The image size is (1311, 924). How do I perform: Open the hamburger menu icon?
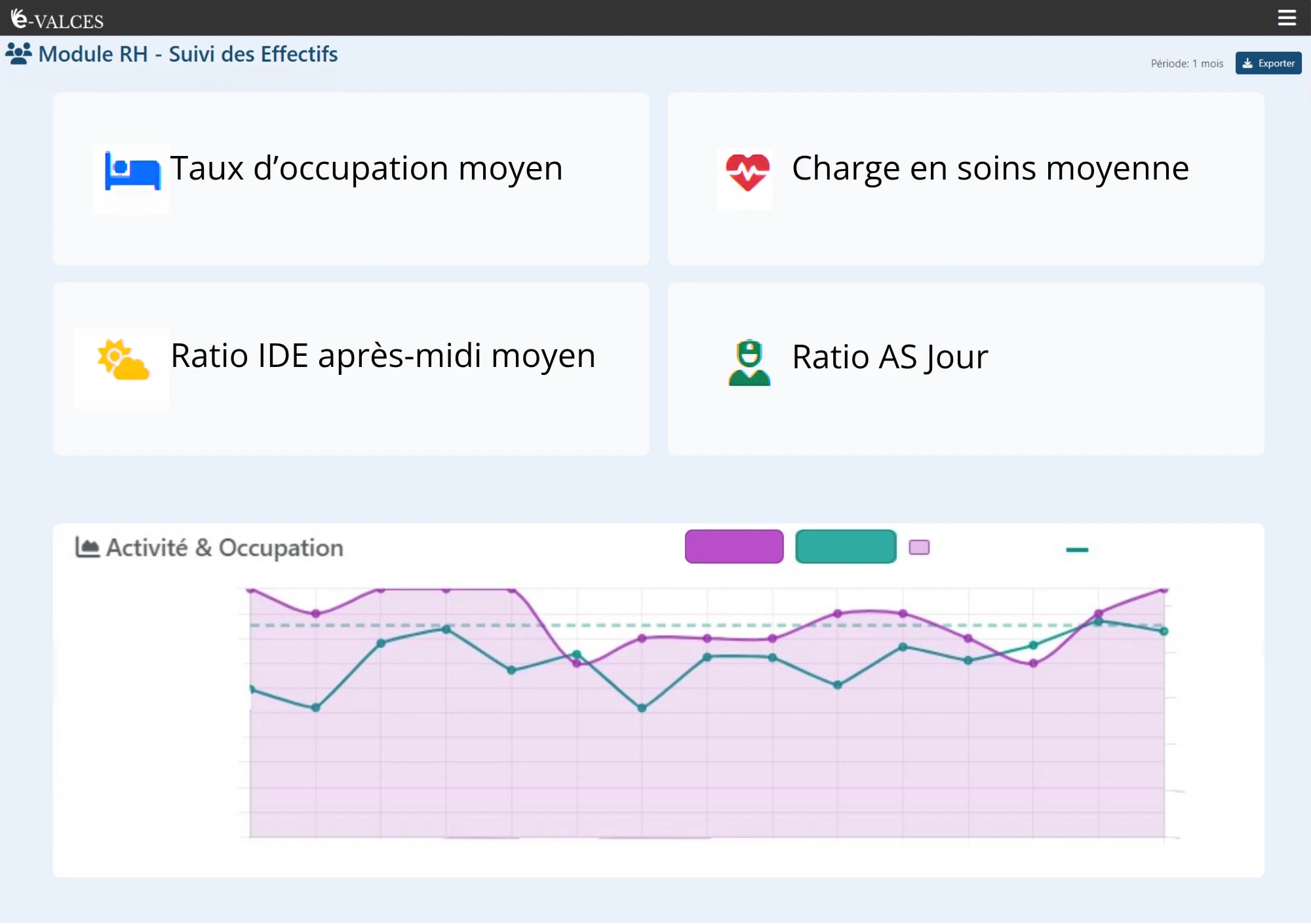(1287, 18)
